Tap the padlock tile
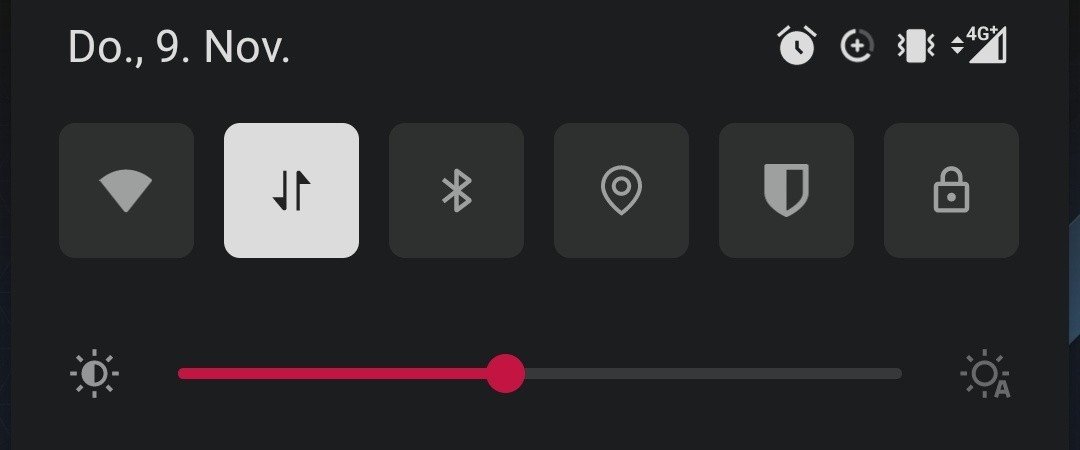The image size is (1080, 450). pos(951,190)
